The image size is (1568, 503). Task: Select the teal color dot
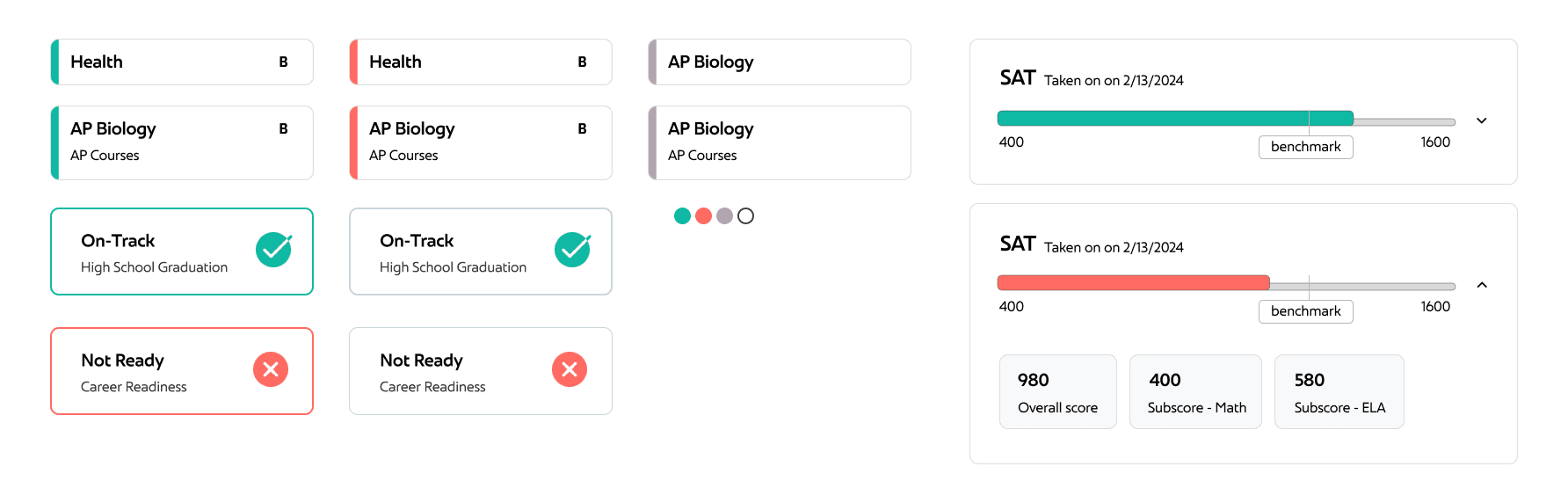(682, 215)
